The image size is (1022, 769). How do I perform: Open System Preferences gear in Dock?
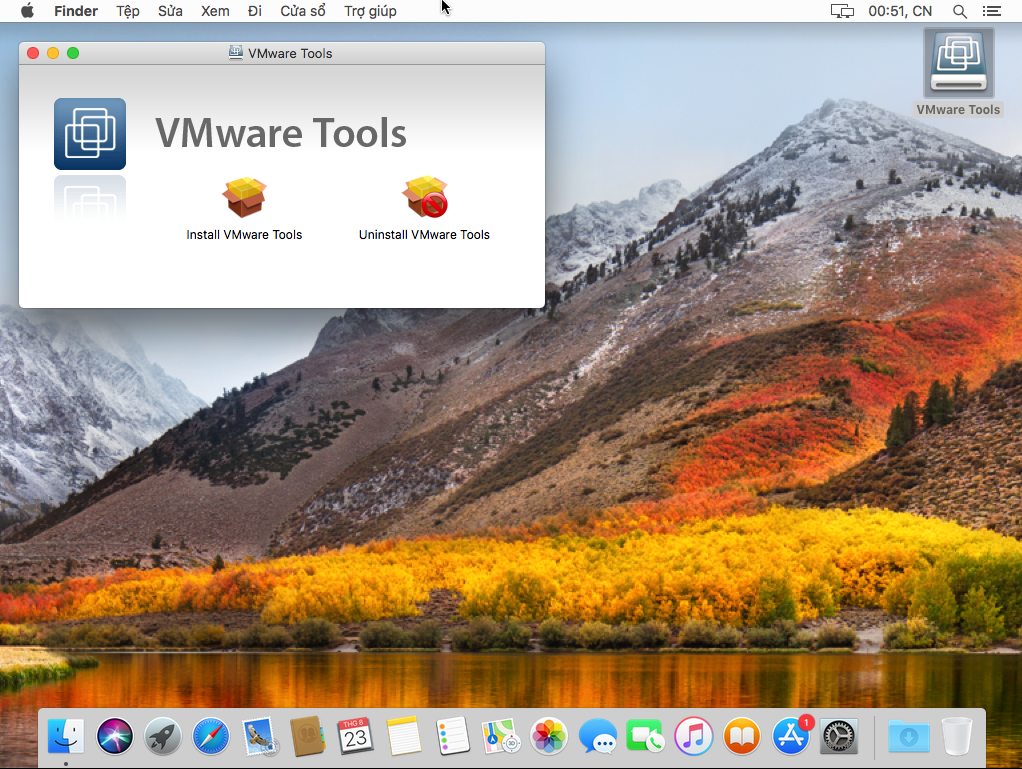tap(838, 736)
